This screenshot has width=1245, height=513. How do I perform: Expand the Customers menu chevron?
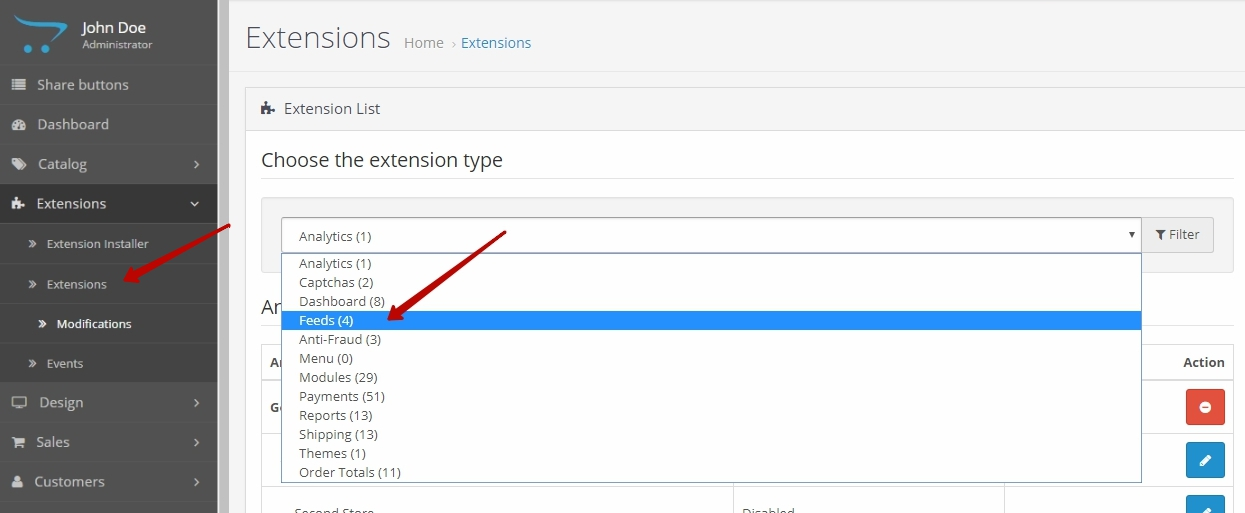click(x=196, y=482)
